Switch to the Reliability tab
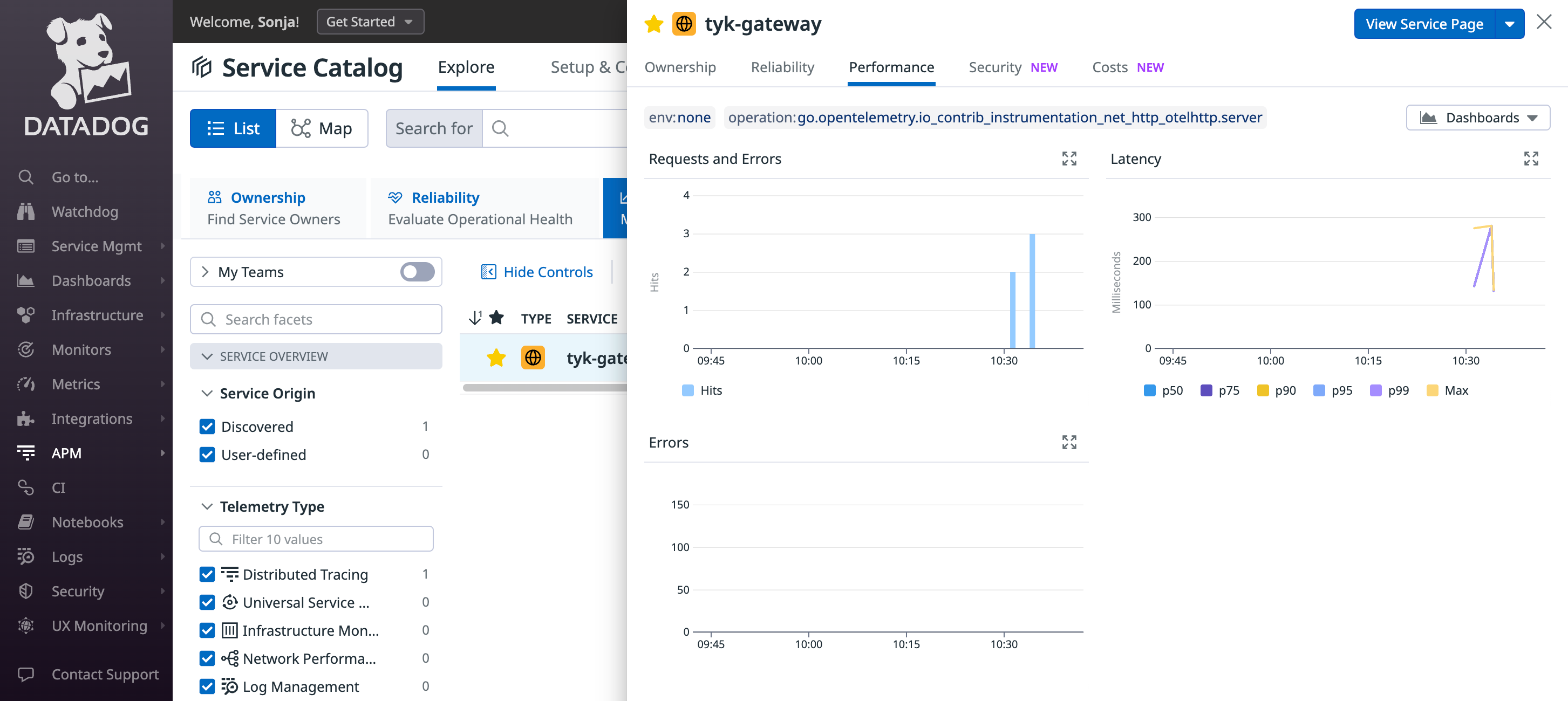1568x701 pixels. click(782, 67)
